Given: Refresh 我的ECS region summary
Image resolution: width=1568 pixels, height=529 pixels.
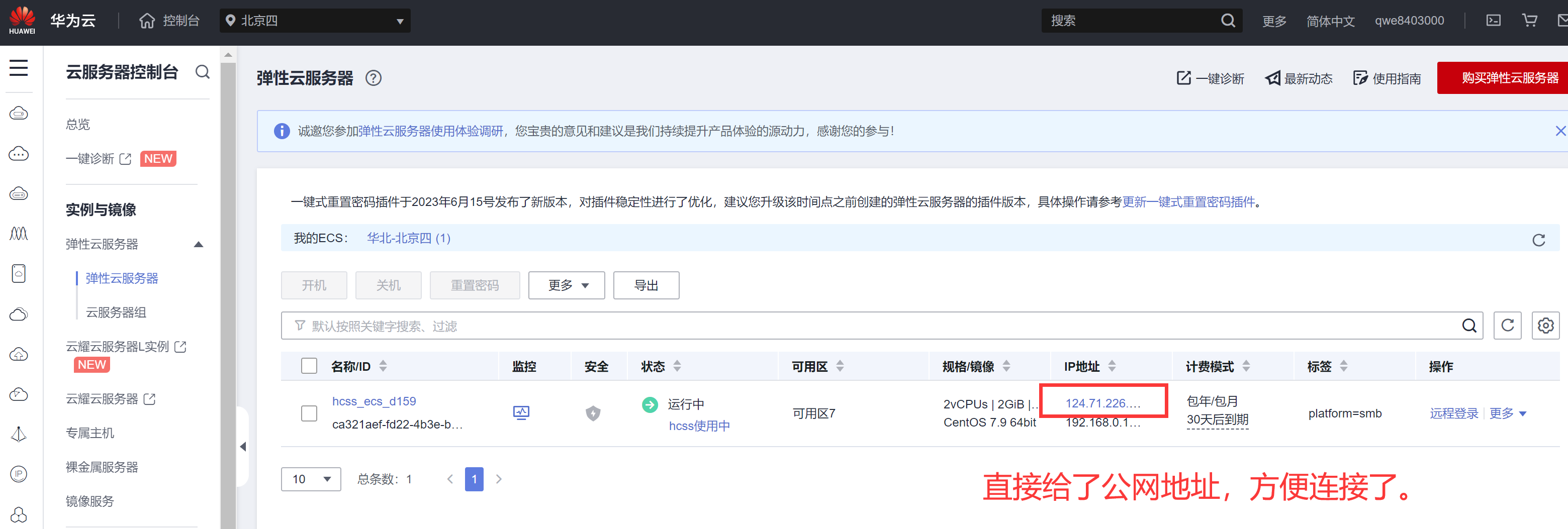Looking at the screenshot, I should (1538, 240).
